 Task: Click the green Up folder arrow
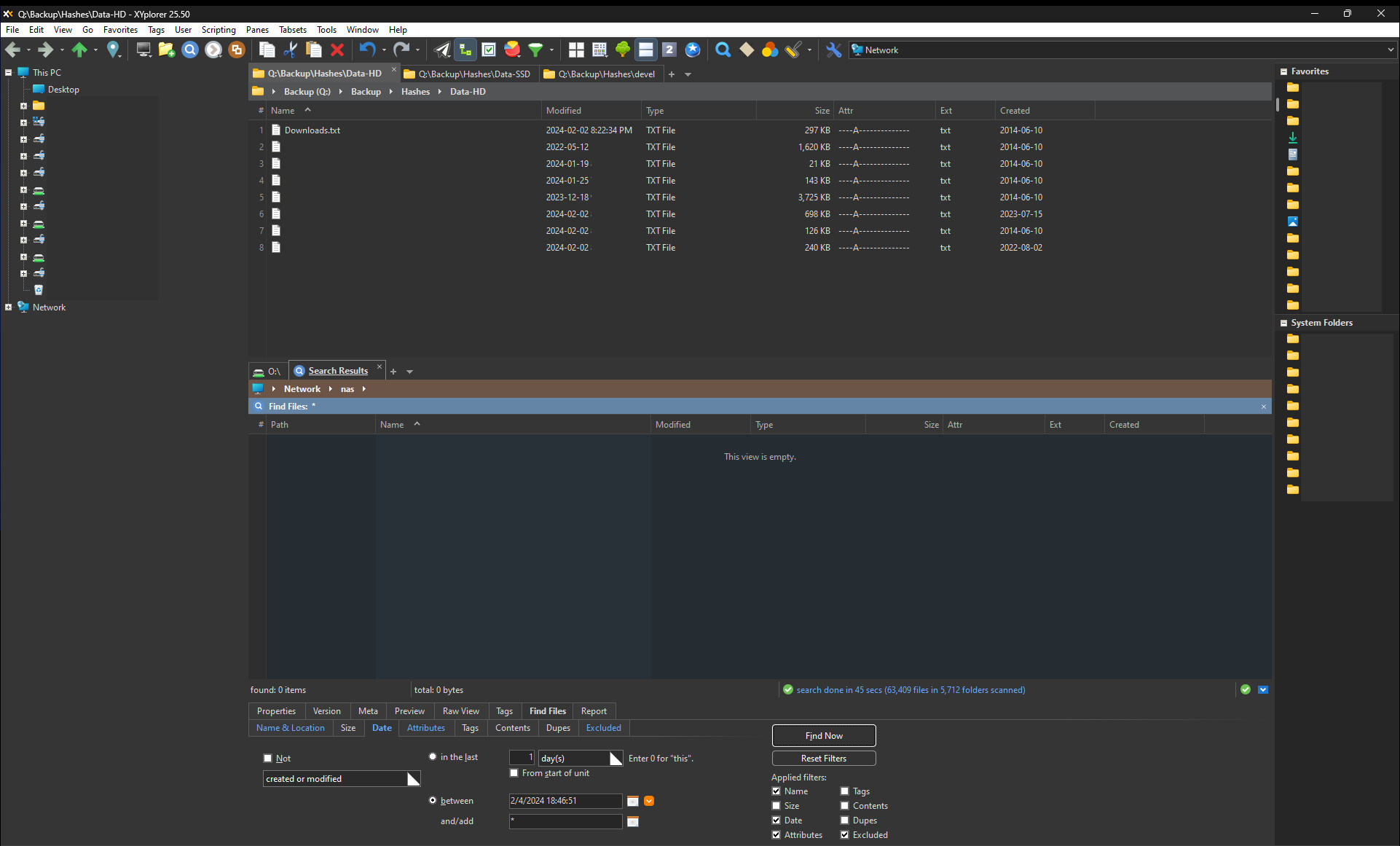79,50
